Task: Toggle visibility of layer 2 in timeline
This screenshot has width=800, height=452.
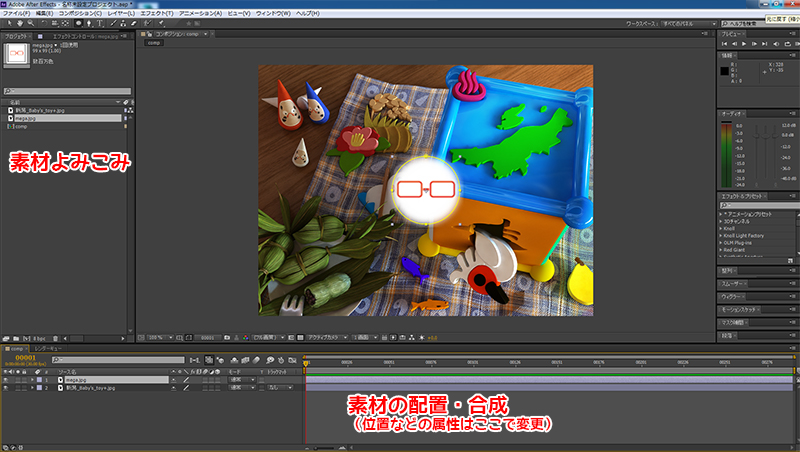Action: (5, 388)
